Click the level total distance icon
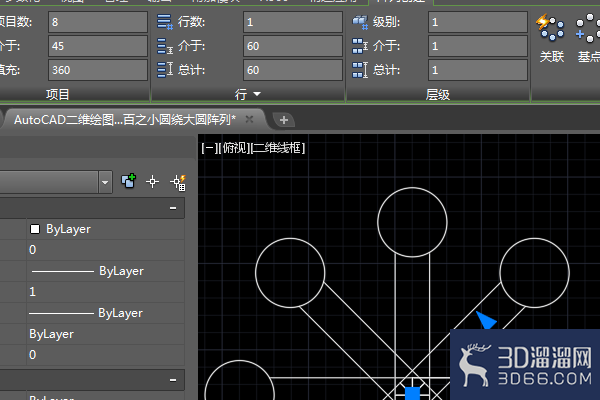This screenshot has width=600, height=400. click(360, 70)
